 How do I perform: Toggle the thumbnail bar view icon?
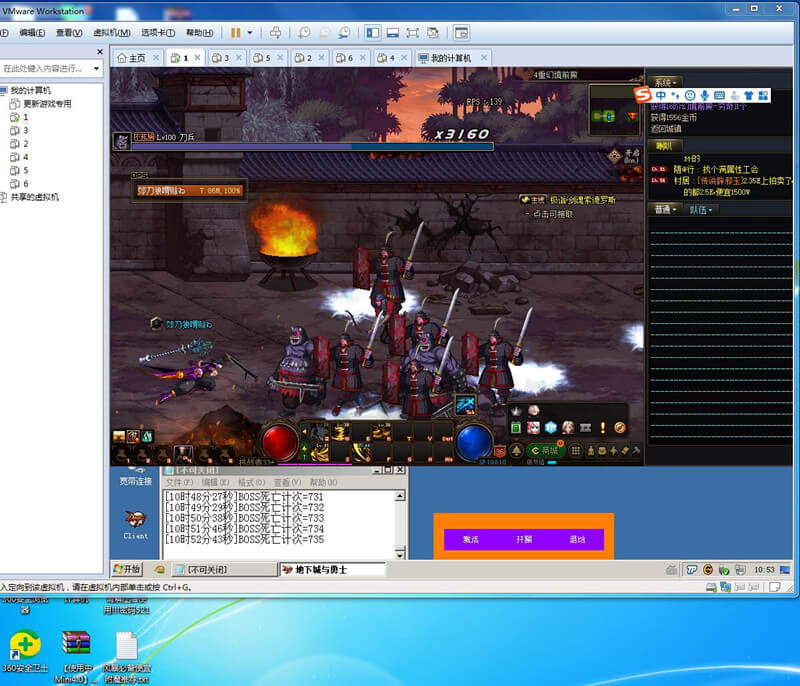point(393,33)
